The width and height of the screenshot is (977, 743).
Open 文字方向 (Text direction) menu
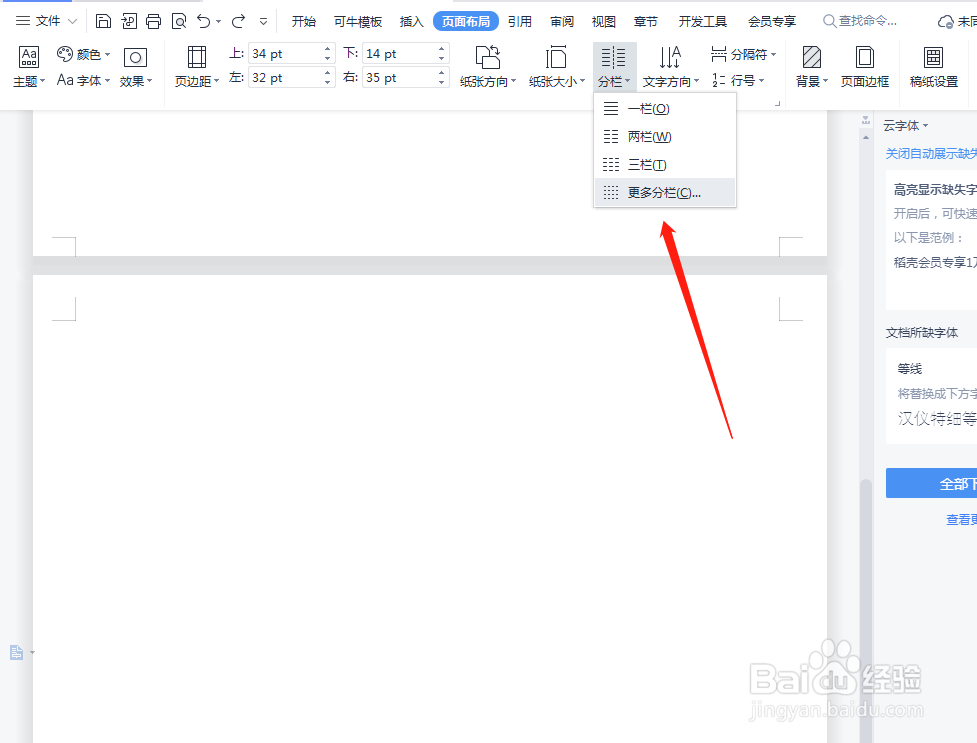pyautogui.click(x=670, y=66)
